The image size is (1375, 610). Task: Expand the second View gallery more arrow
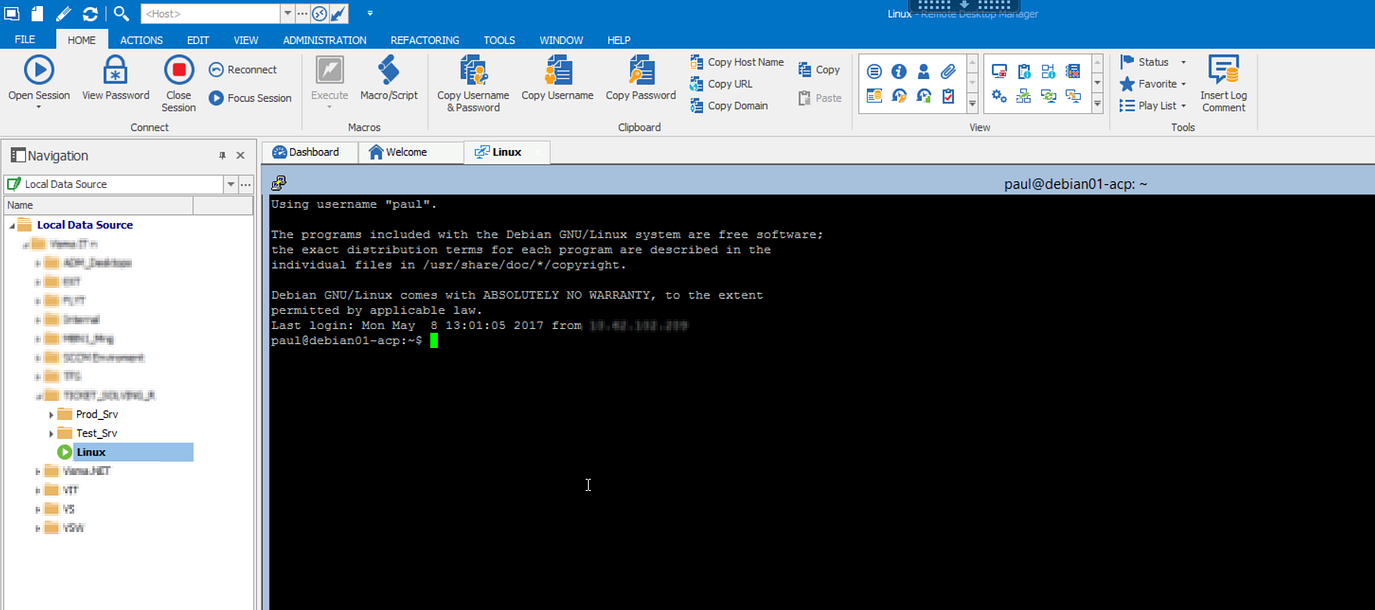[x=1097, y=104]
